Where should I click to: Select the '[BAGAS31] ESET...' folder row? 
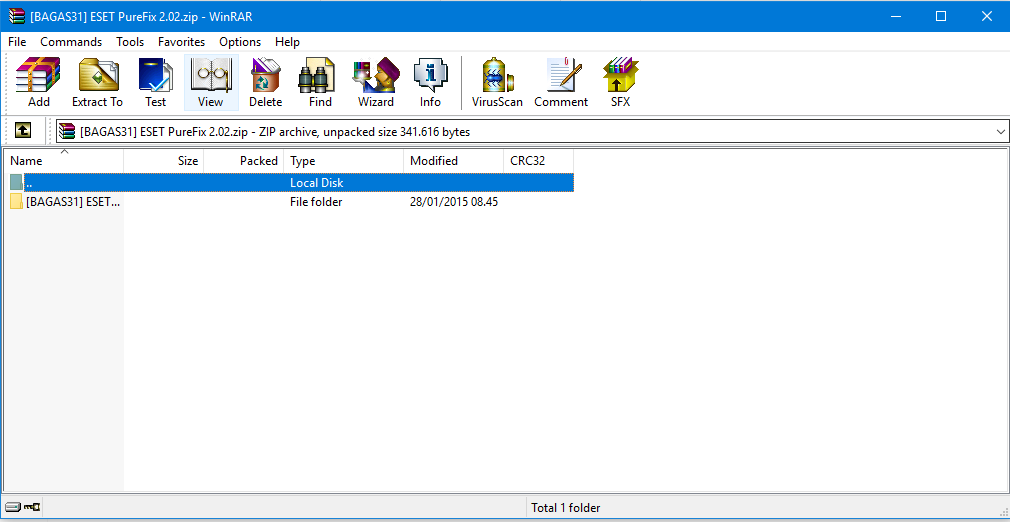tap(290, 202)
